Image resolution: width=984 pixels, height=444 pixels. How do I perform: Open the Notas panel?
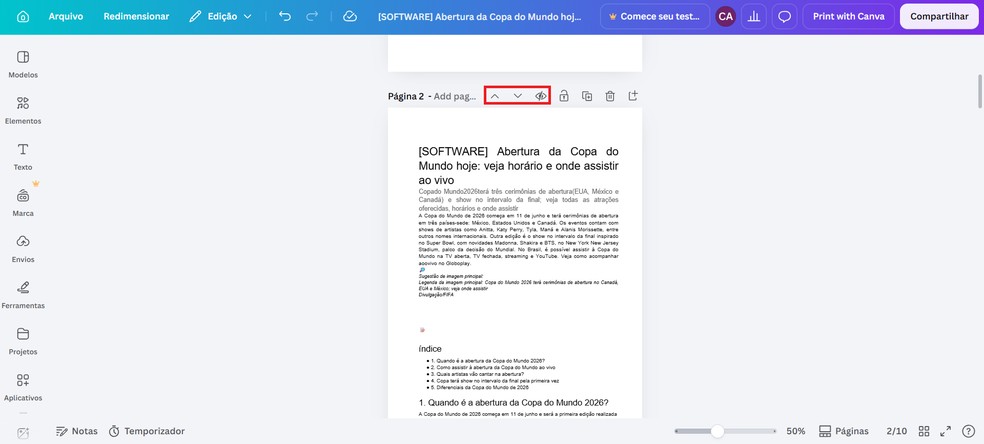click(x=77, y=431)
